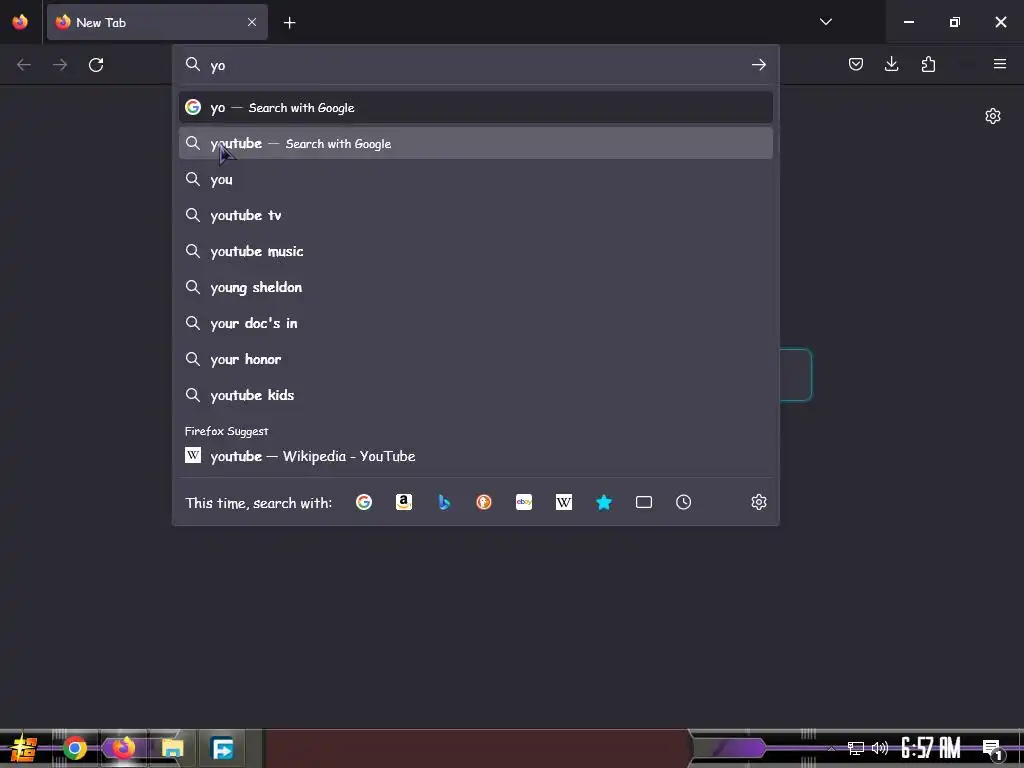Screen dimensions: 1024x768
Task: Choose 'yo — Search with Google' result
Action: (x=475, y=107)
